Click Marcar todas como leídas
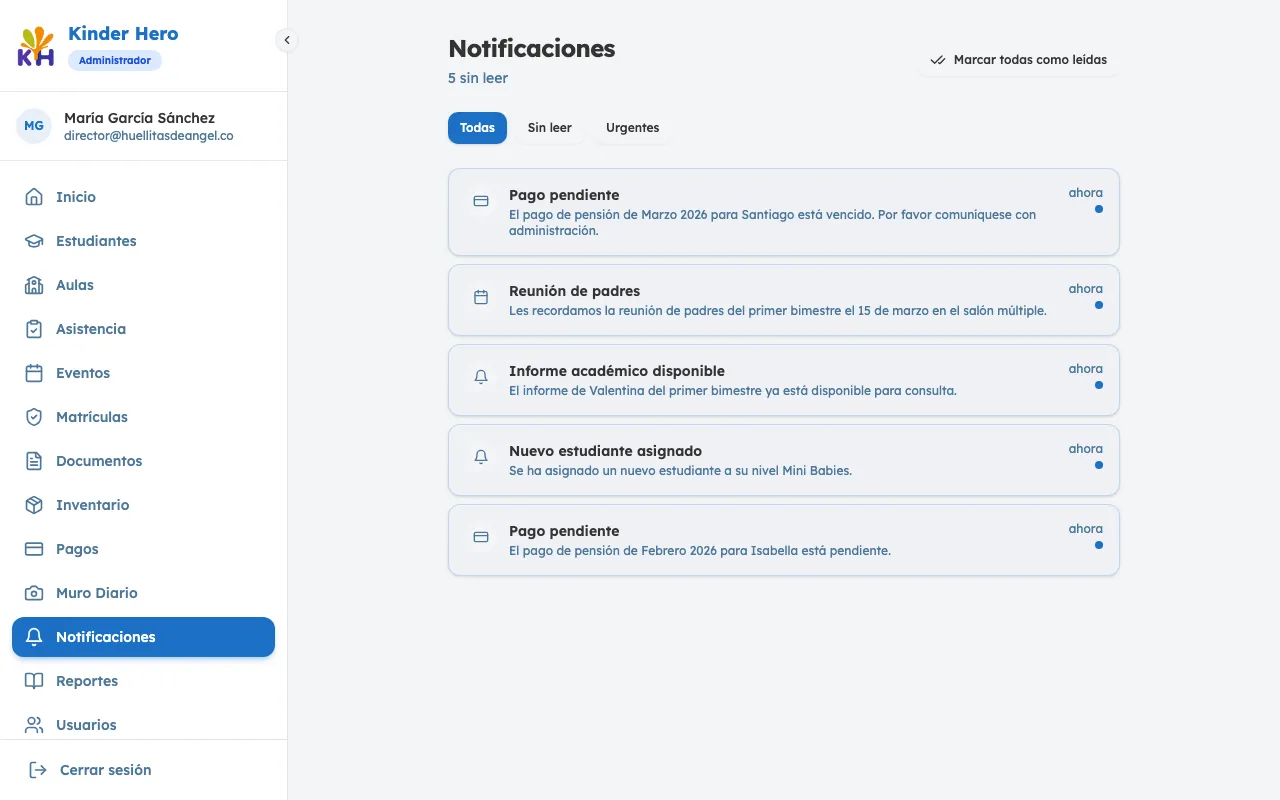 coord(1018,60)
